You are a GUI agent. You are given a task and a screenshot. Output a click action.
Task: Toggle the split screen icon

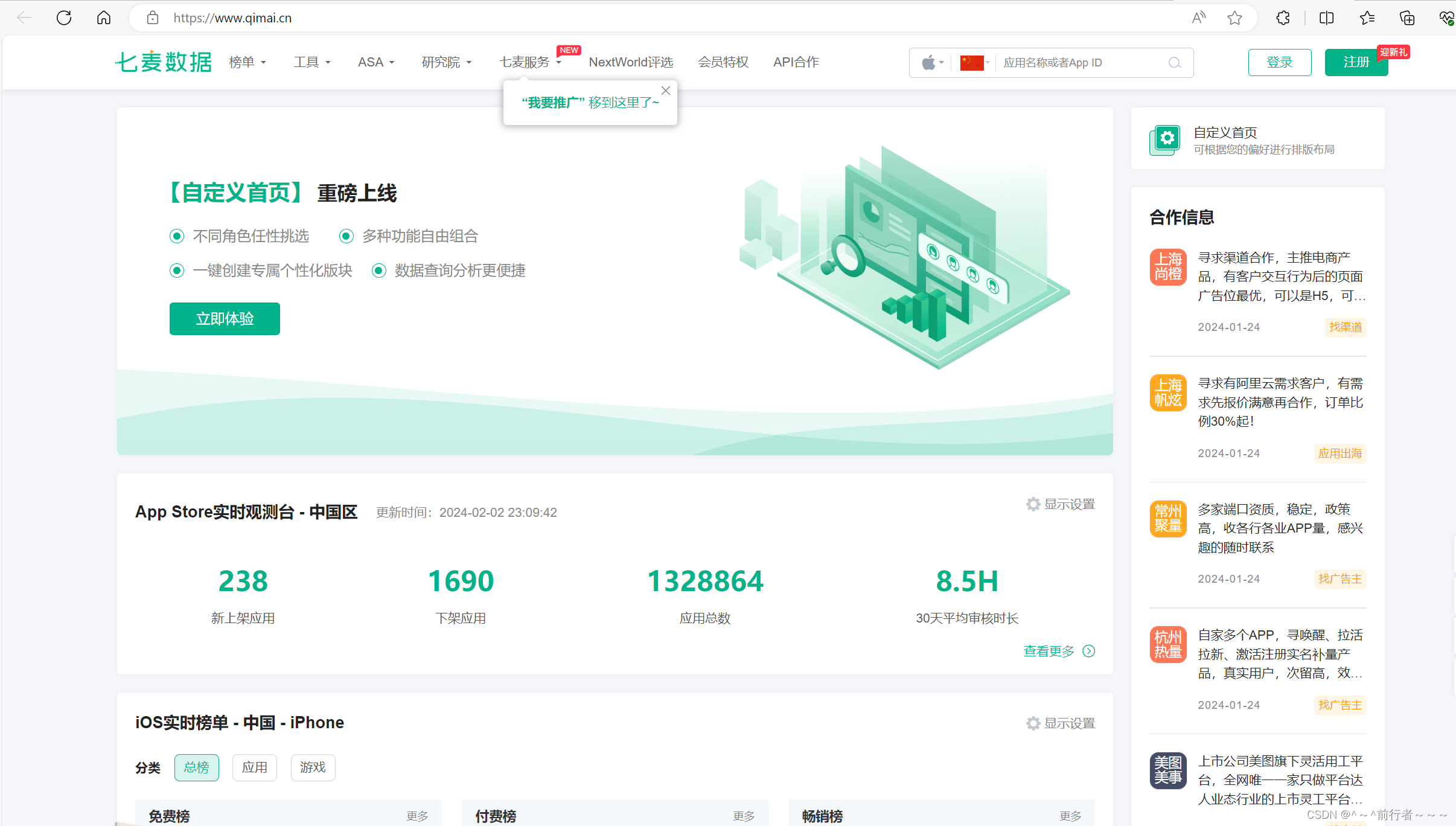click(1327, 18)
